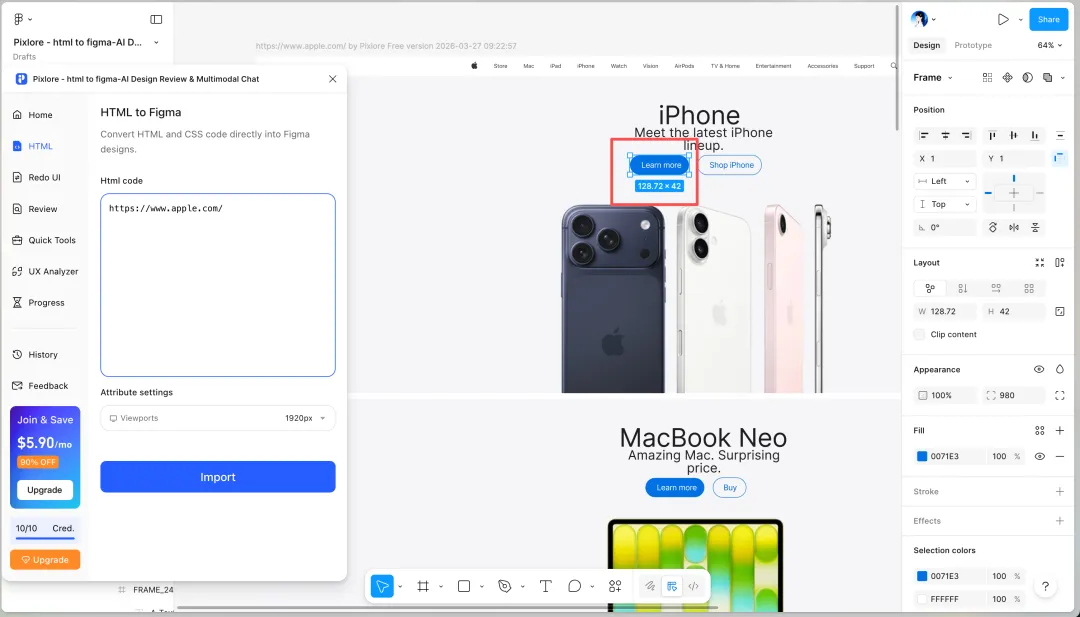The image size is (1080, 617).
Task: Select the Text tool
Action: click(546, 586)
